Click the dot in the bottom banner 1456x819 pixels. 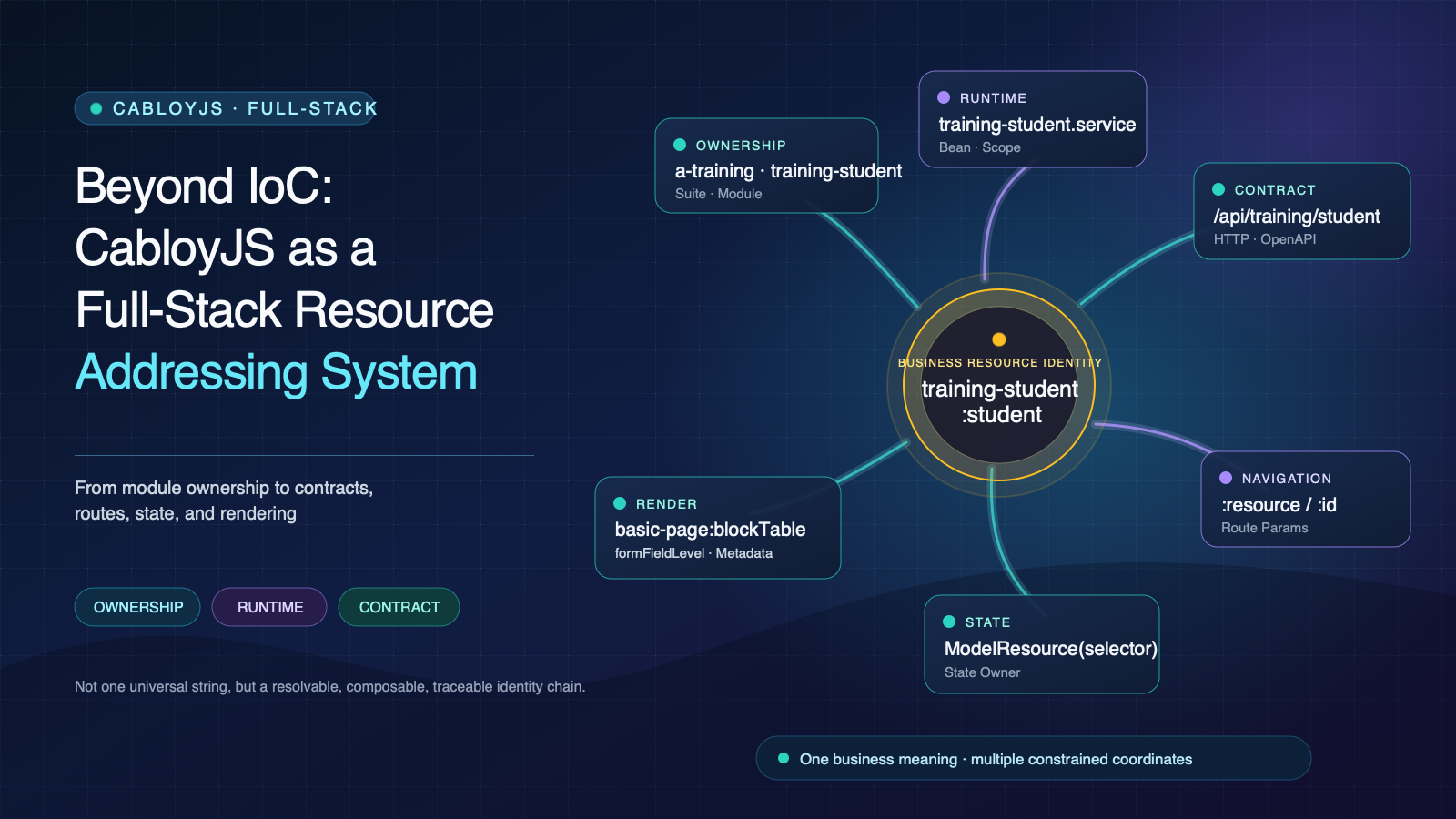pyautogui.click(x=784, y=758)
